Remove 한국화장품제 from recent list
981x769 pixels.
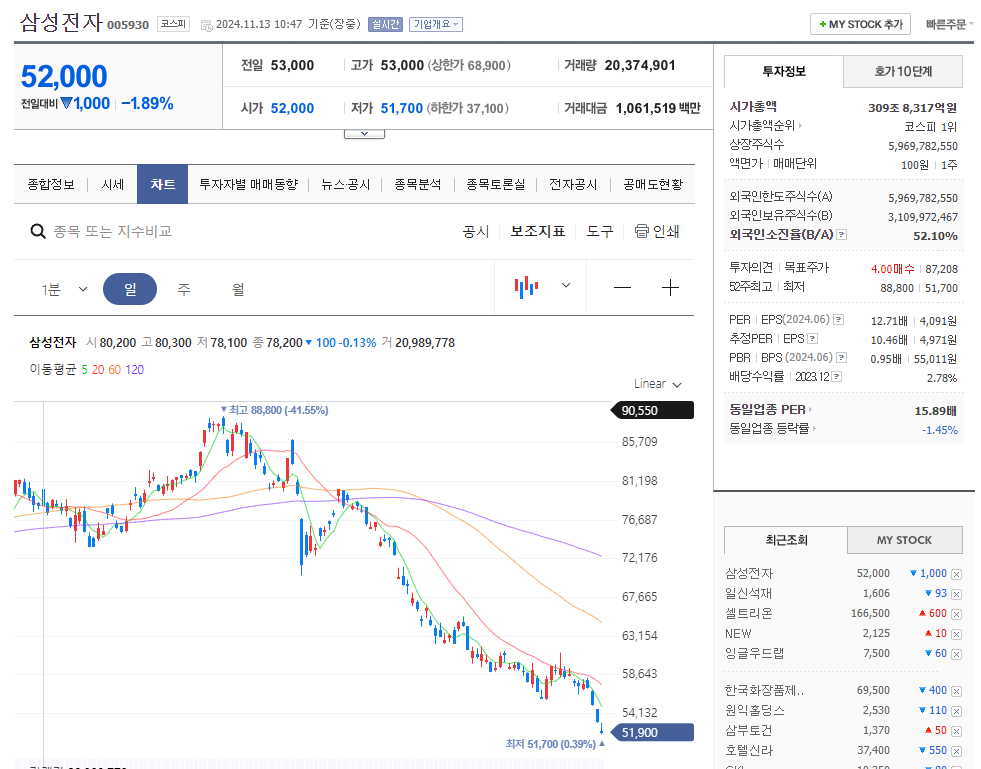tap(956, 691)
